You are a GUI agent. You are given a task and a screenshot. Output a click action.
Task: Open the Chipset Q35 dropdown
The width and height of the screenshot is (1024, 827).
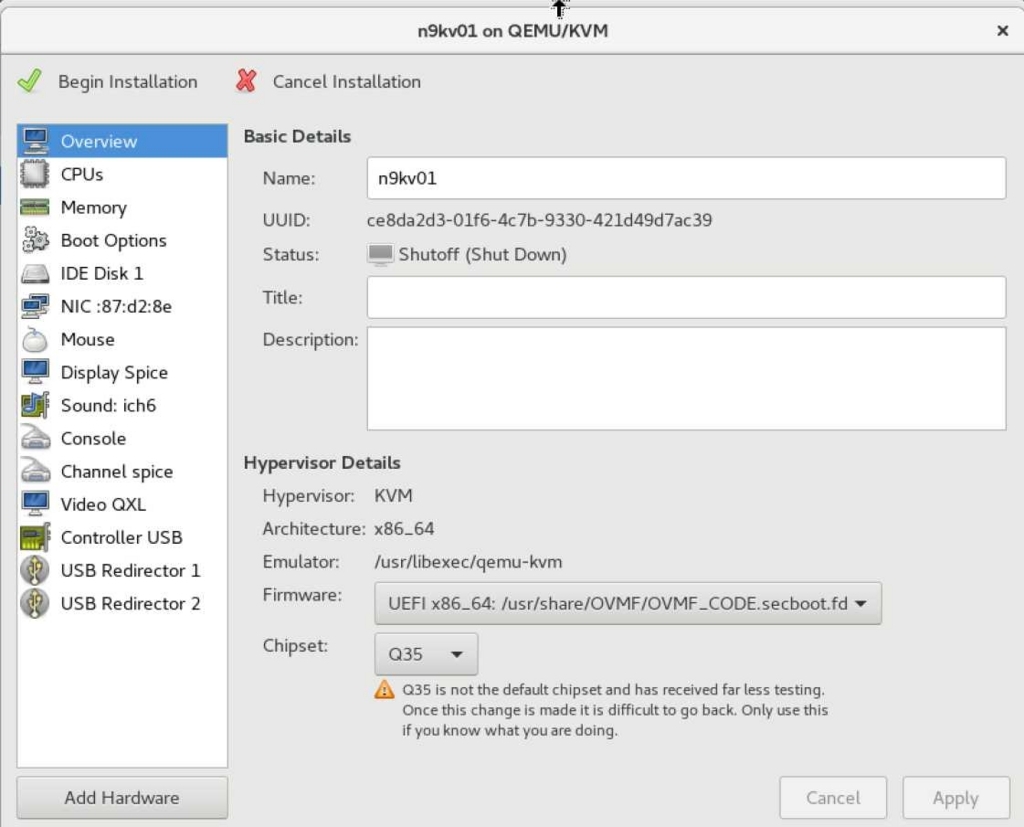pyautogui.click(x=426, y=654)
